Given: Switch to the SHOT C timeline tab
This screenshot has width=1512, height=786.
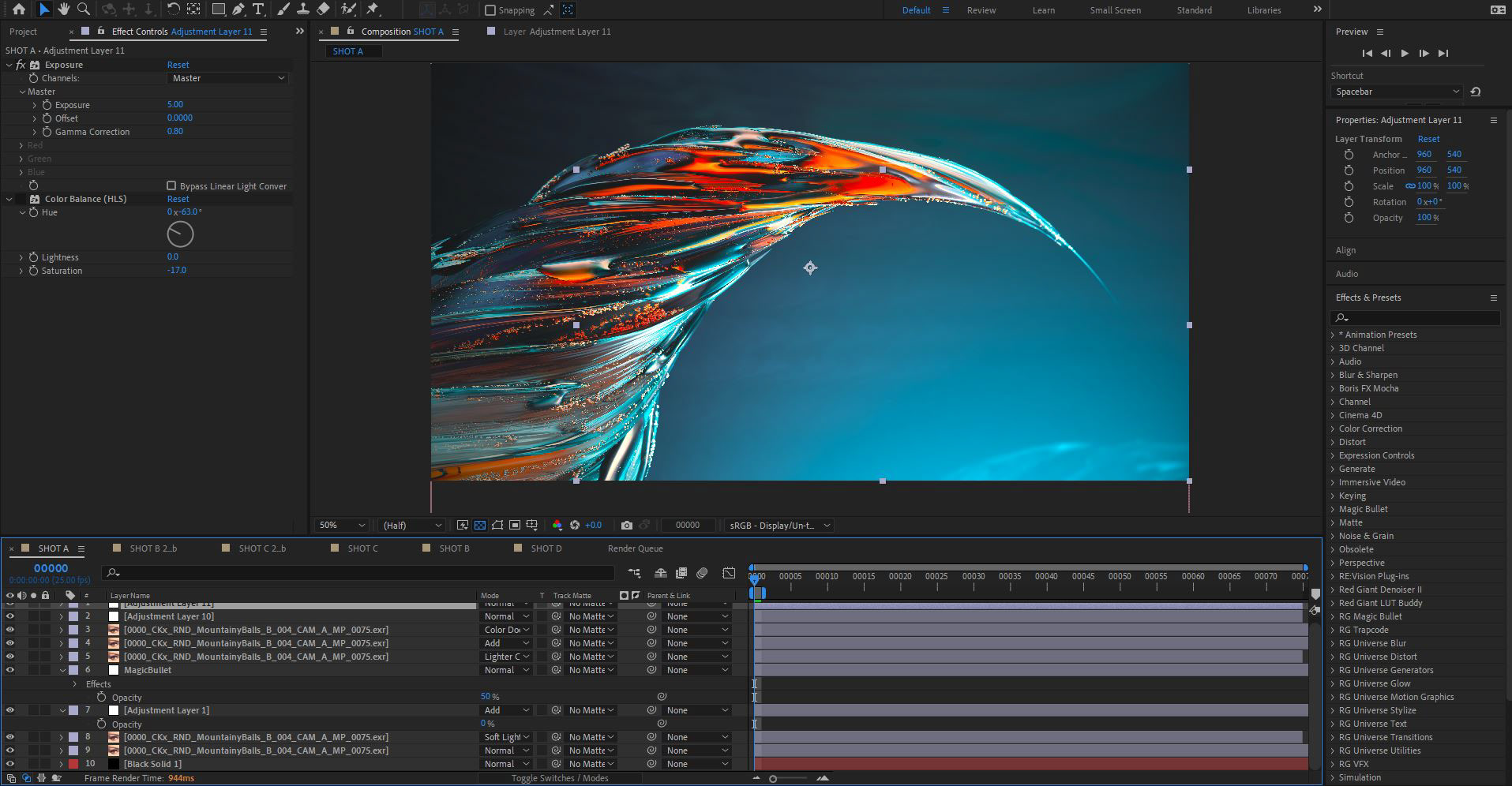Looking at the screenshot, I should (362, 548).
